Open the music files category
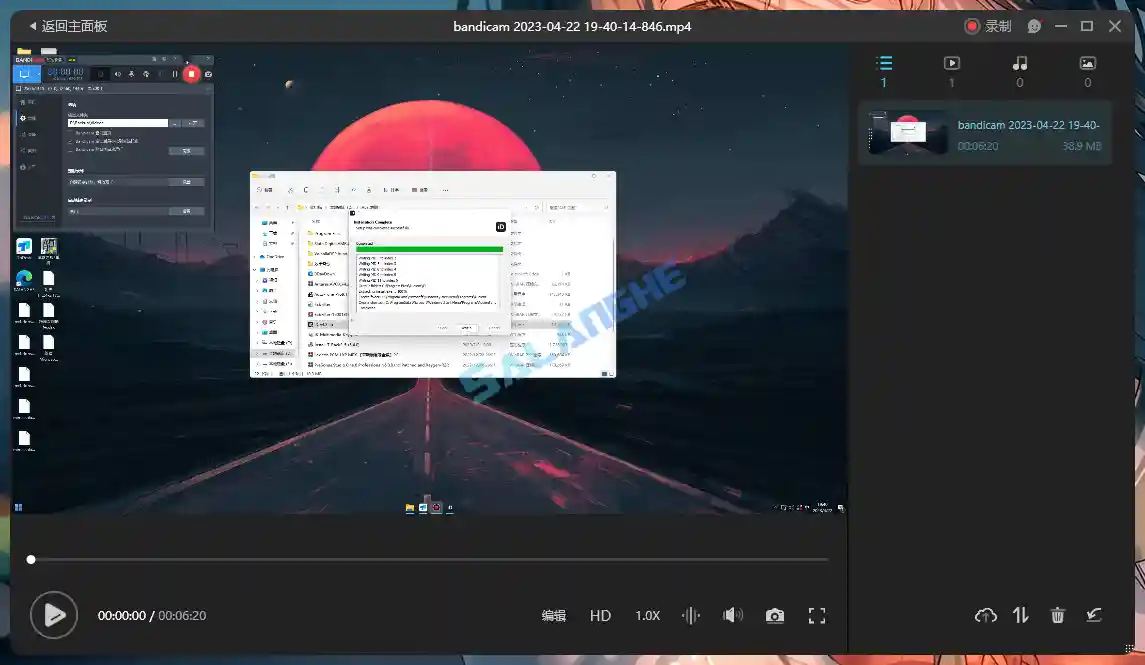The height and width of the screenshot is (665, 1145). pos(1019,62)
